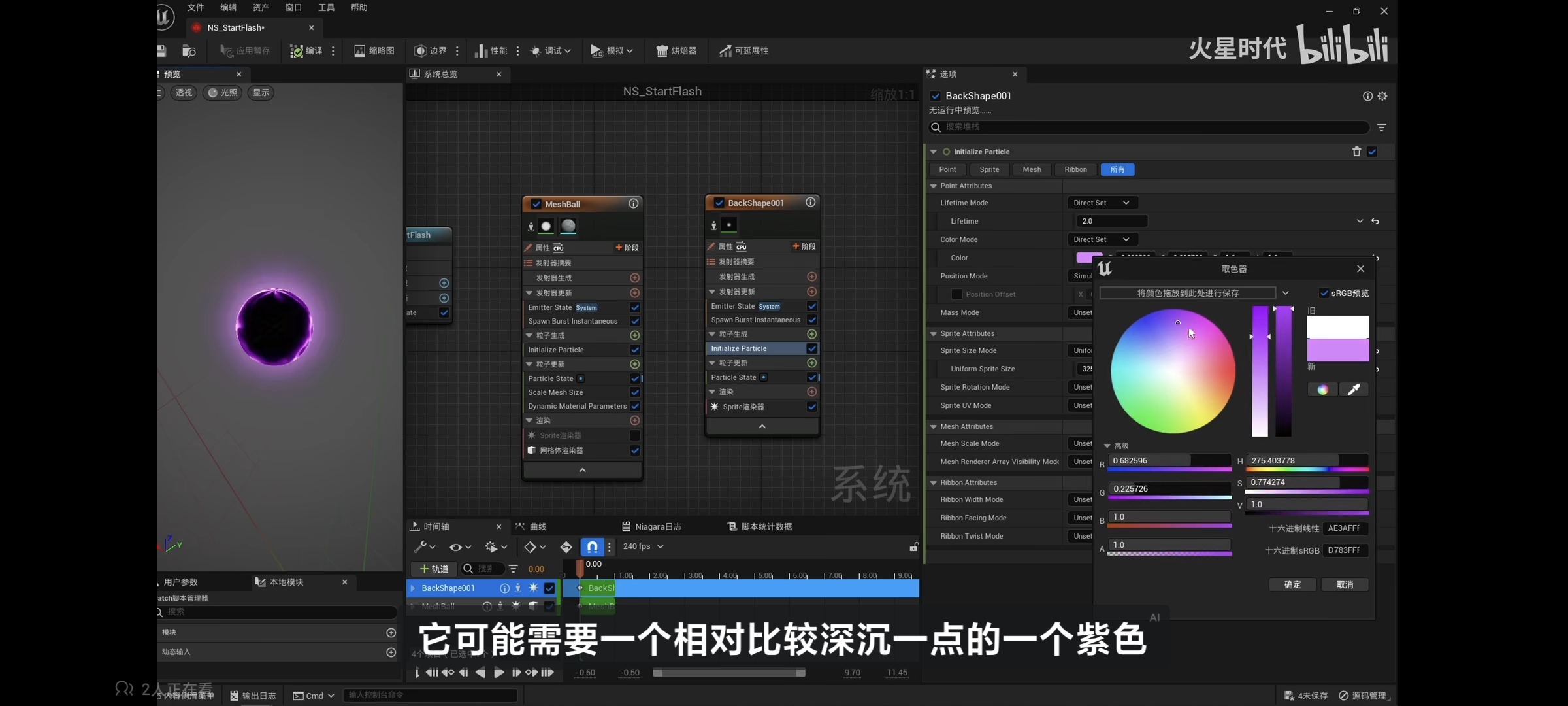Click inside the color wheel
Viewport: 1568px width, 706px height.
pos(1173,371)
